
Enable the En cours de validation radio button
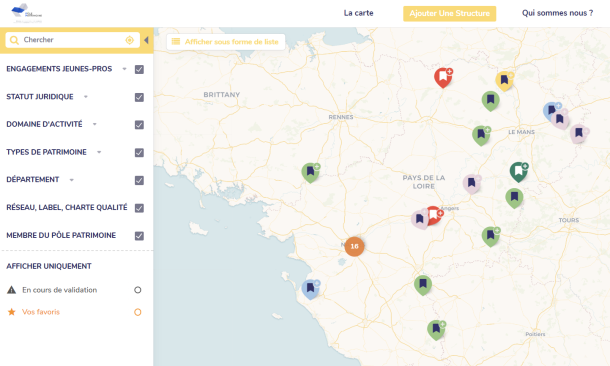(x=138, y=290)
